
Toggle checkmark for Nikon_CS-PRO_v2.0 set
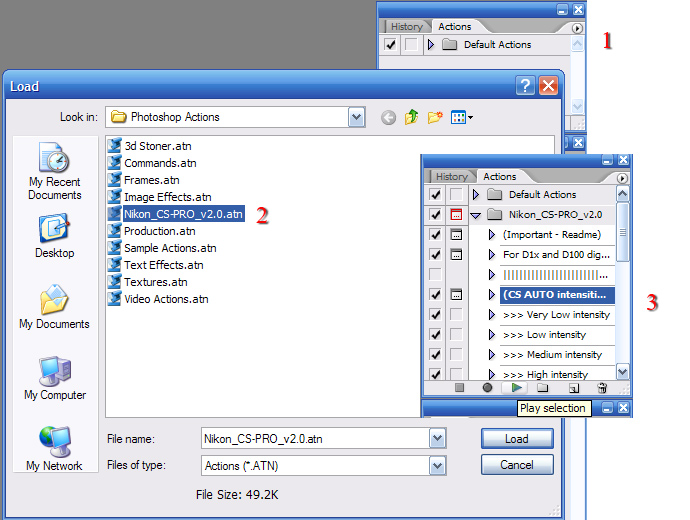(435, 215)
